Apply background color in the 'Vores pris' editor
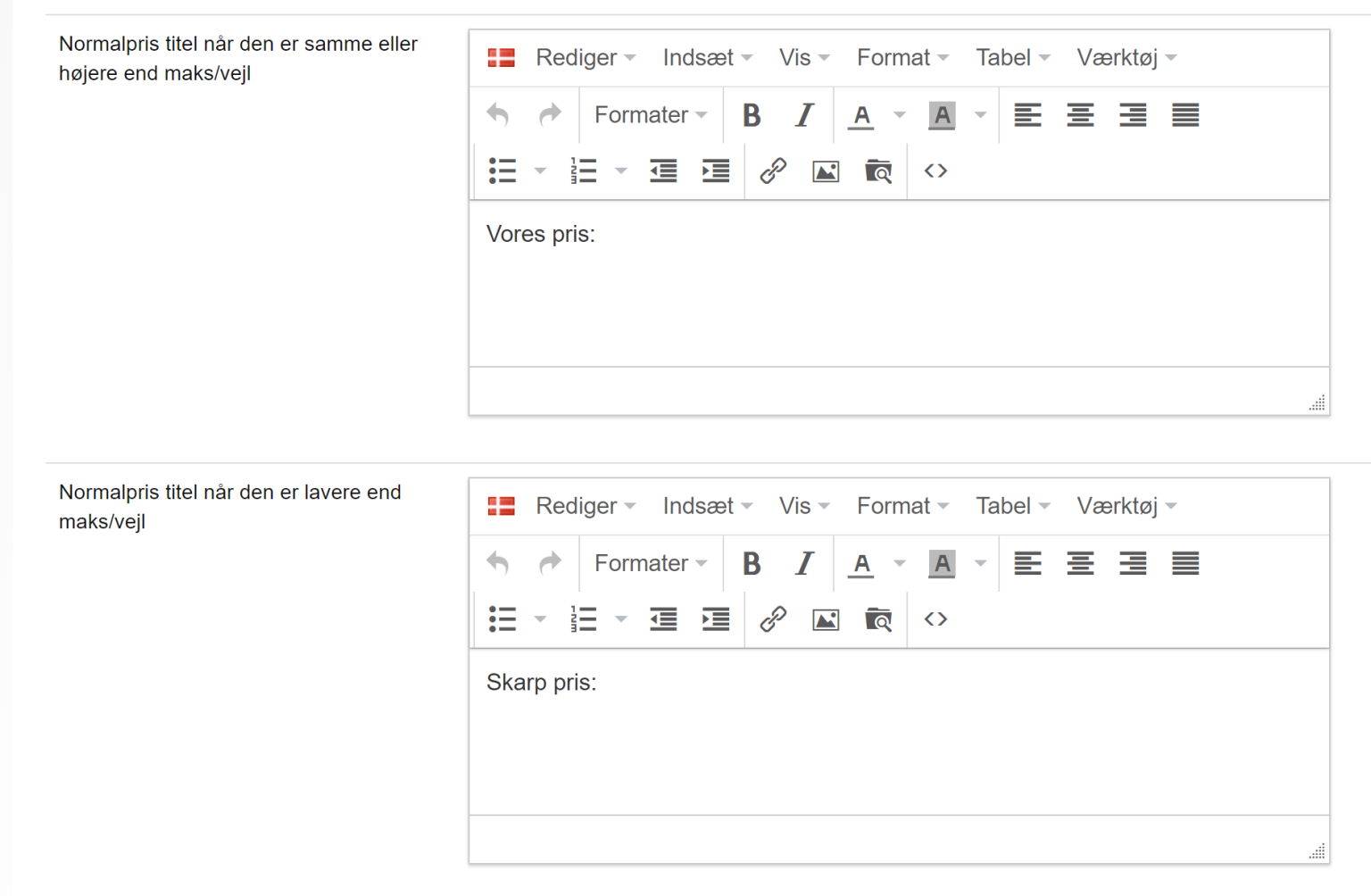The height and width of the screenshot is (896, 1371). (942, 115)
